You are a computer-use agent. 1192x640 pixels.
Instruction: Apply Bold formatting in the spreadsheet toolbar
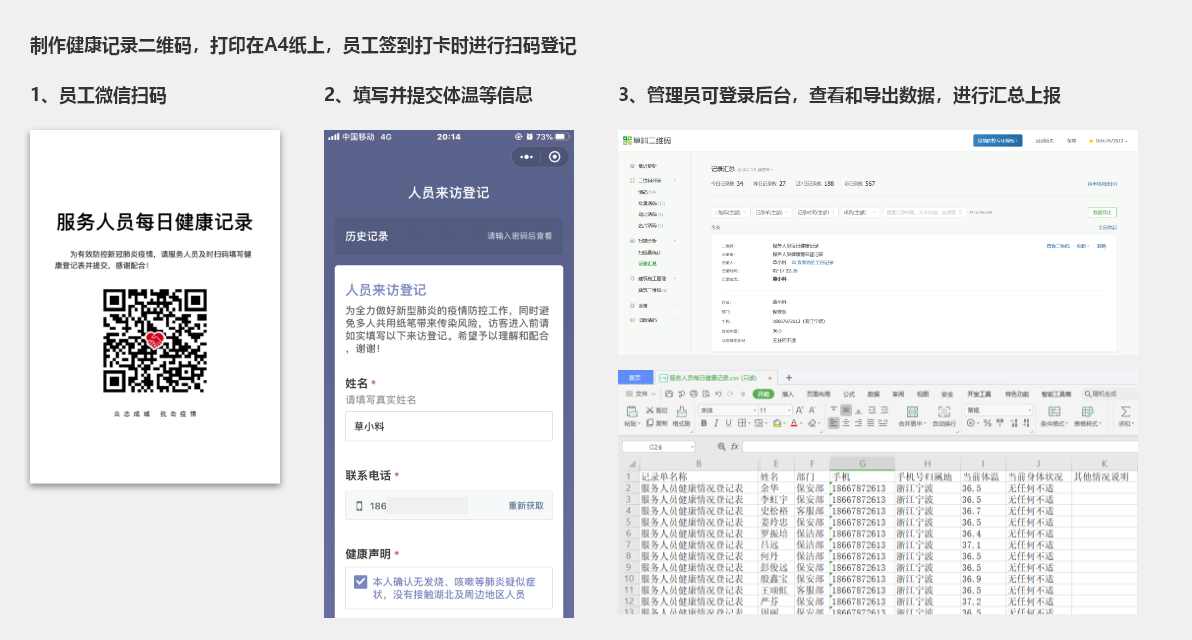tap(705, 424)
